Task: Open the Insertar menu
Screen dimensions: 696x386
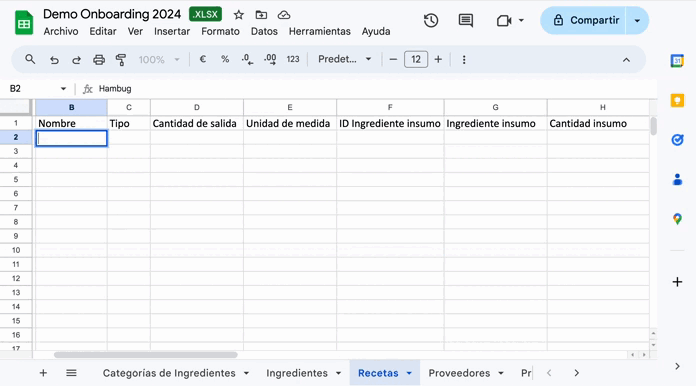Action: (172, 32)
